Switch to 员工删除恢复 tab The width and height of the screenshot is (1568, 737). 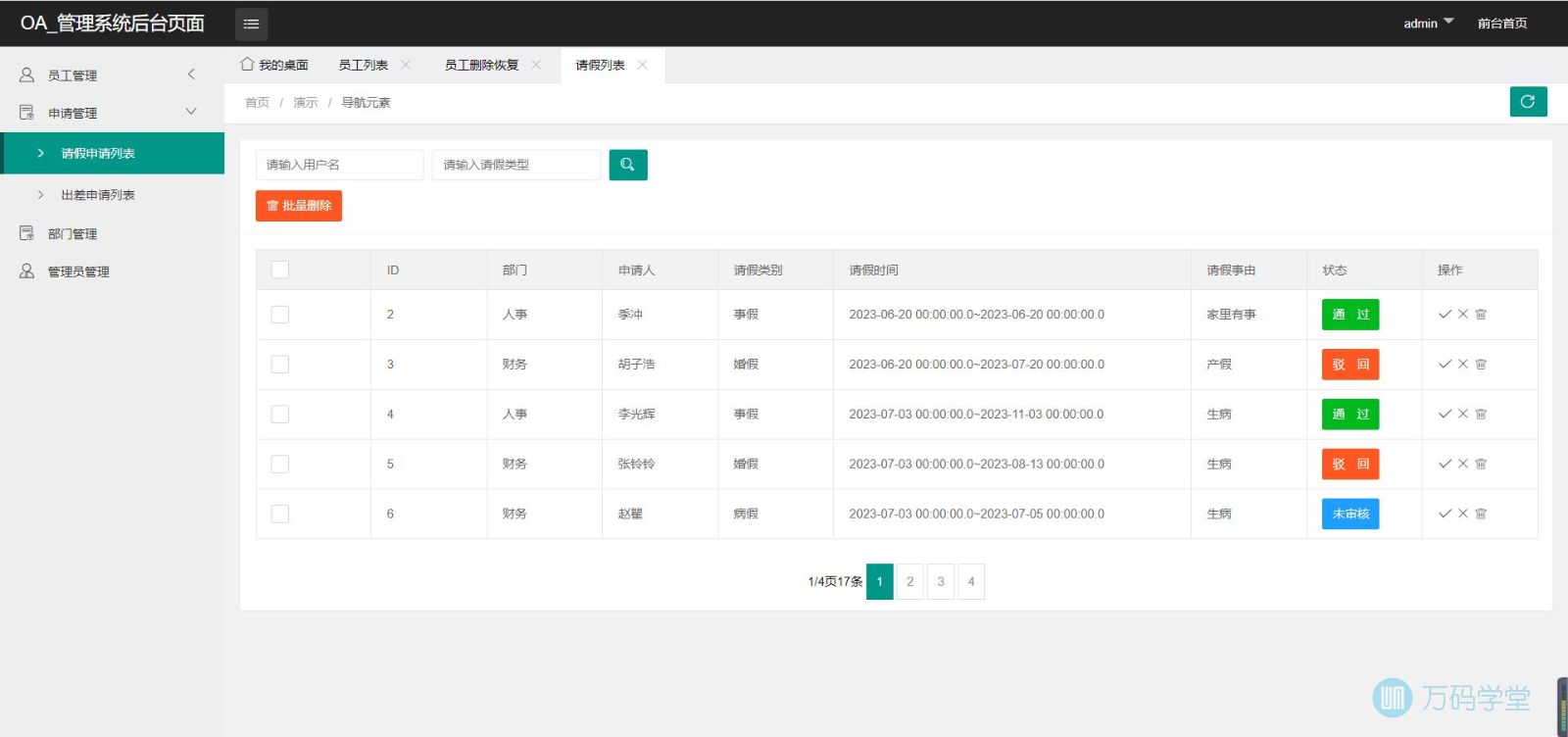[x=482, y=65]
